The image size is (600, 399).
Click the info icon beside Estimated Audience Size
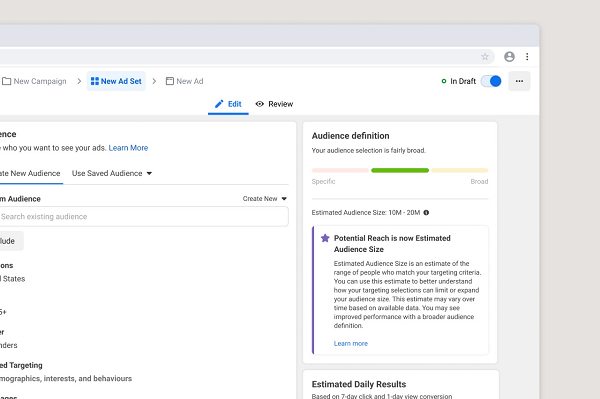426,213
